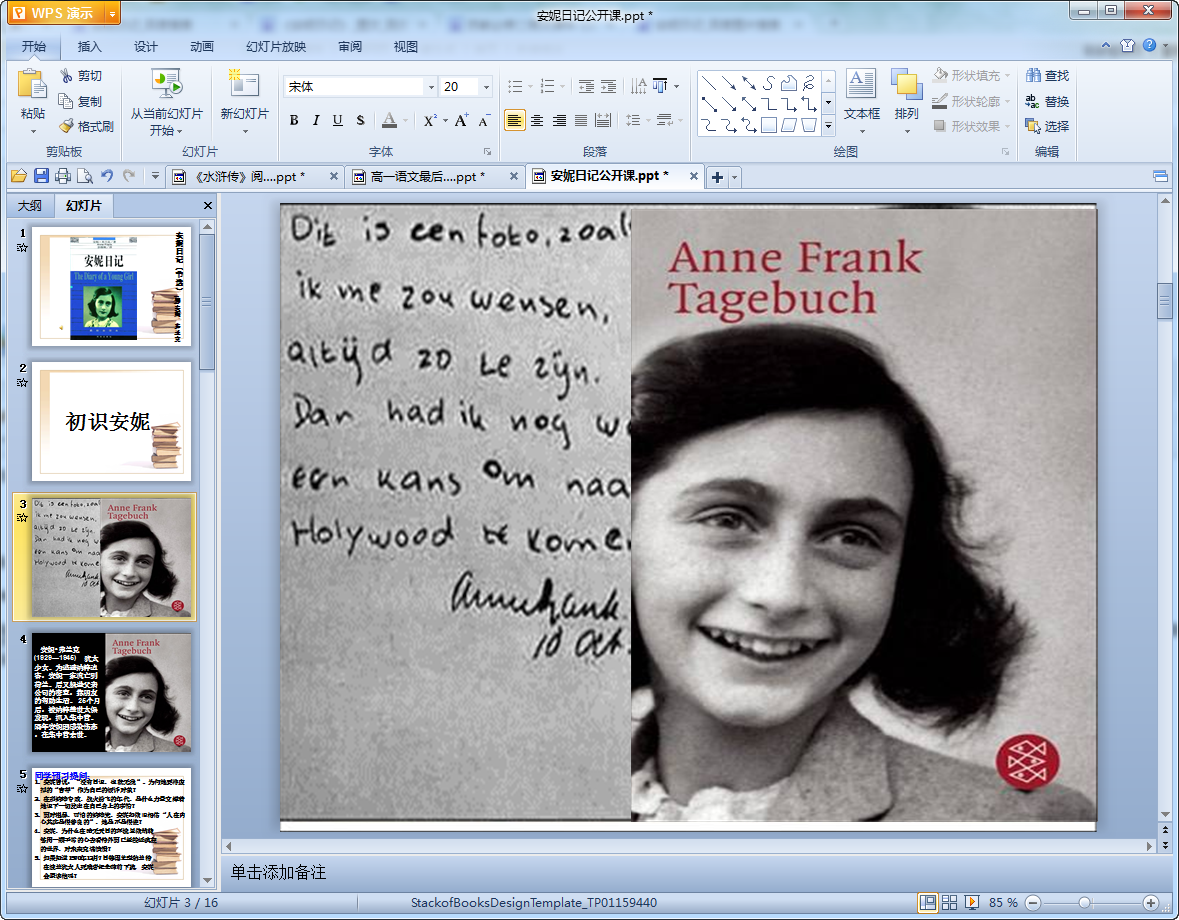
Task: Close the slide thumbnail pane
Action: pyautogui.click(x=208, y=205)
